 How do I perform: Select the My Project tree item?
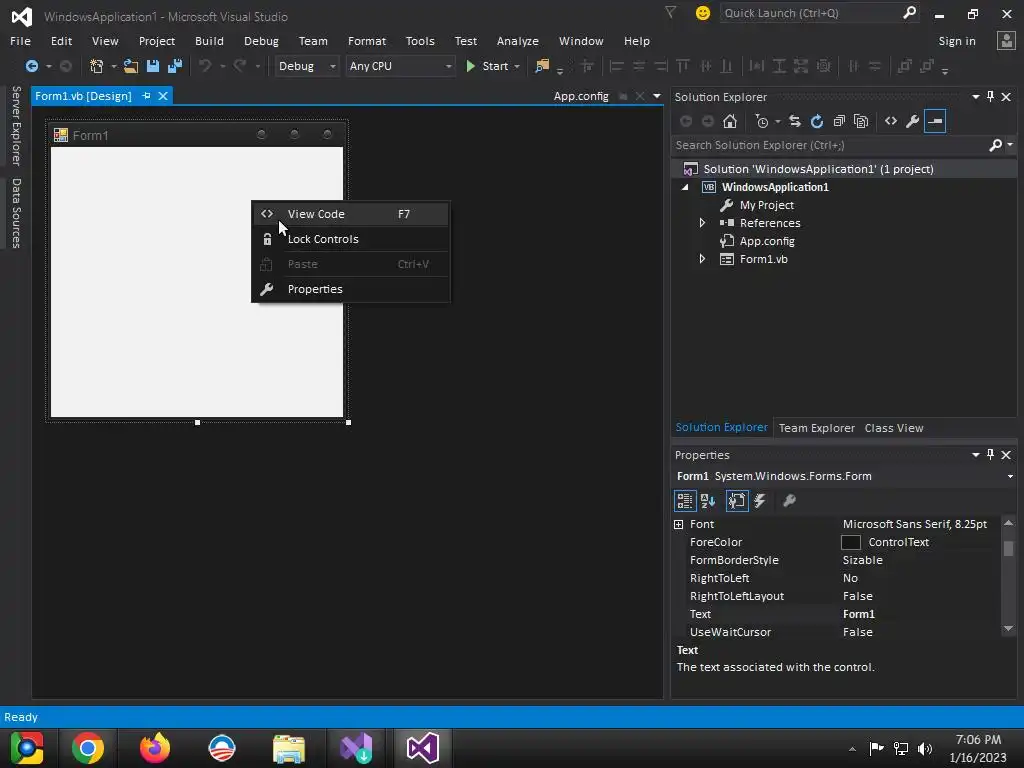coord(767,205)
